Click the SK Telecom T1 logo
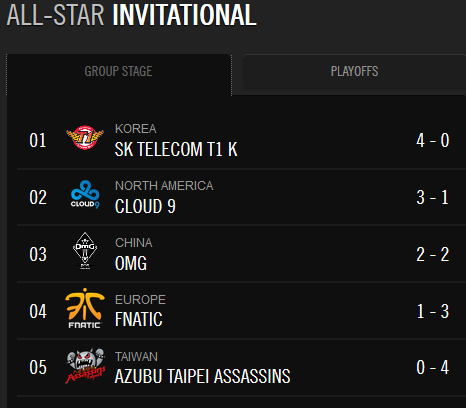466x408 pixels. pyautogui.click(x=85, y=137)
